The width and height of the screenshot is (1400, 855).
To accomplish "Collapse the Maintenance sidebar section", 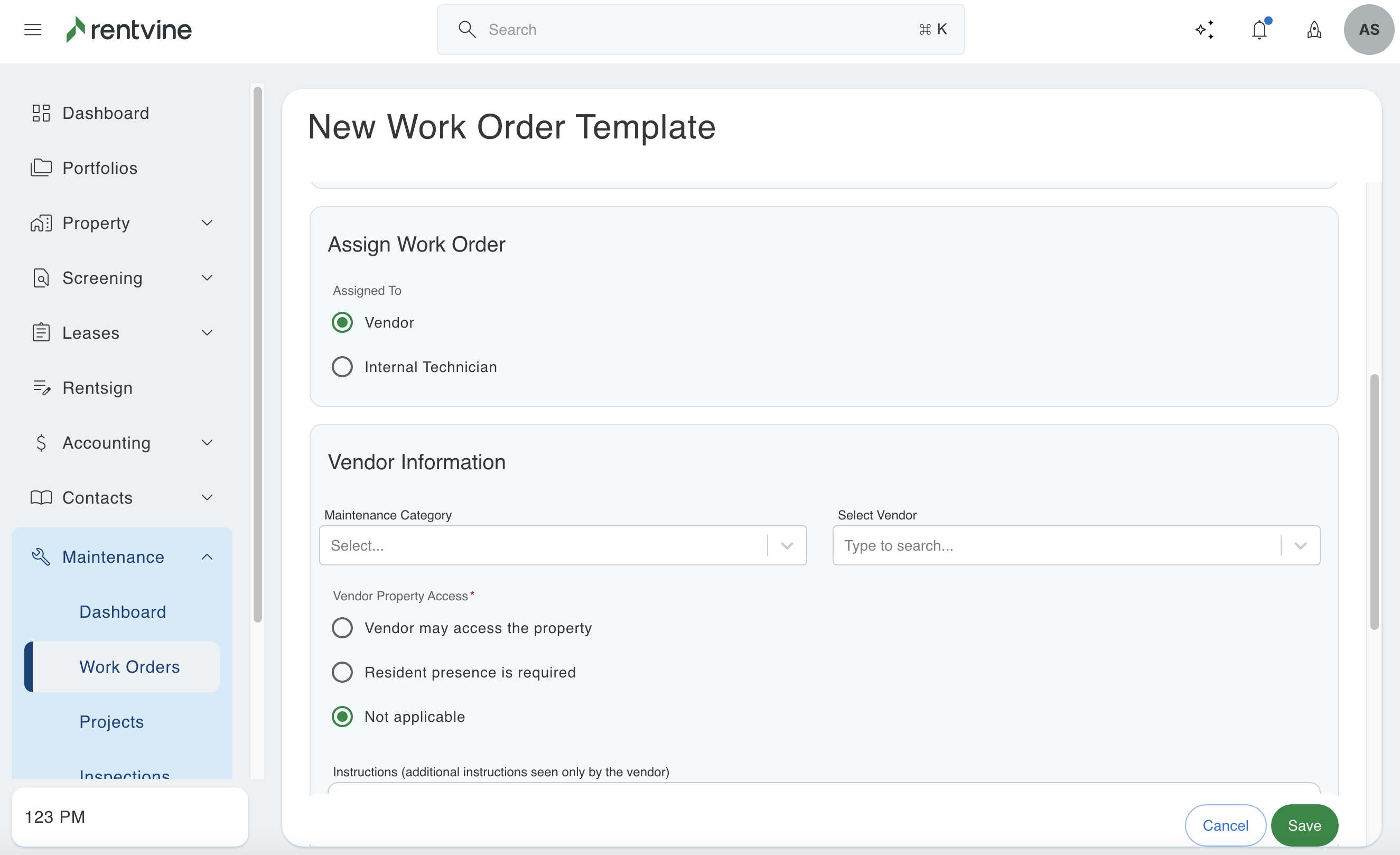I will pos(207,556).
